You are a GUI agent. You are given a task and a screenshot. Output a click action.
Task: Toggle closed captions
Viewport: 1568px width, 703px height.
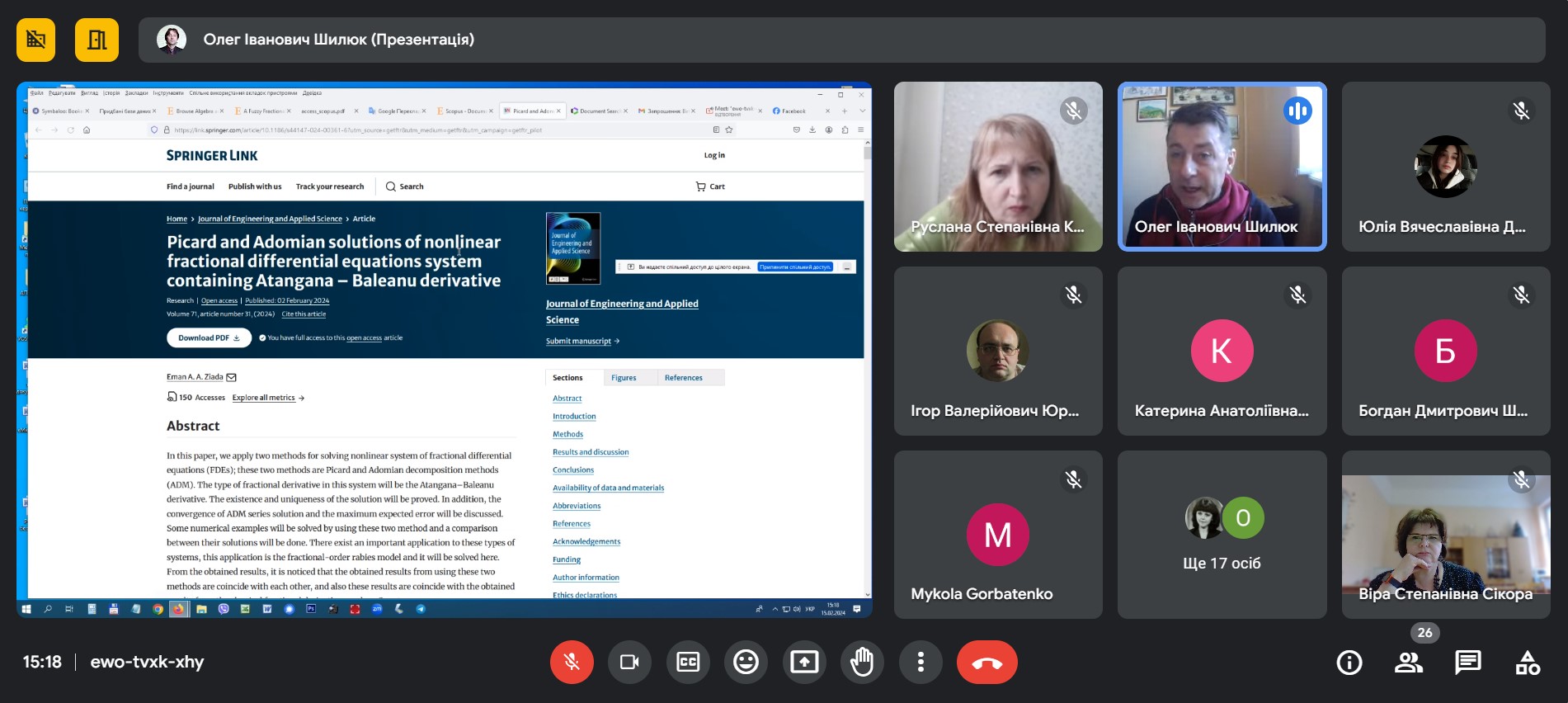click(x=688, y=662)
